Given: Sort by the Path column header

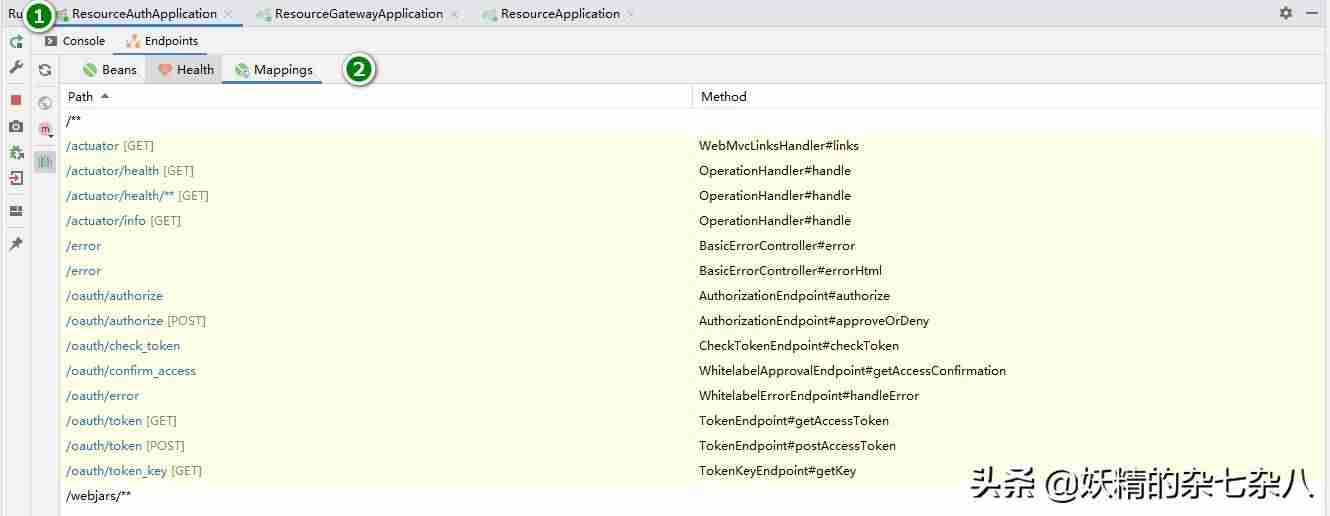Looking at the screenshot, I should click(80, 97).
